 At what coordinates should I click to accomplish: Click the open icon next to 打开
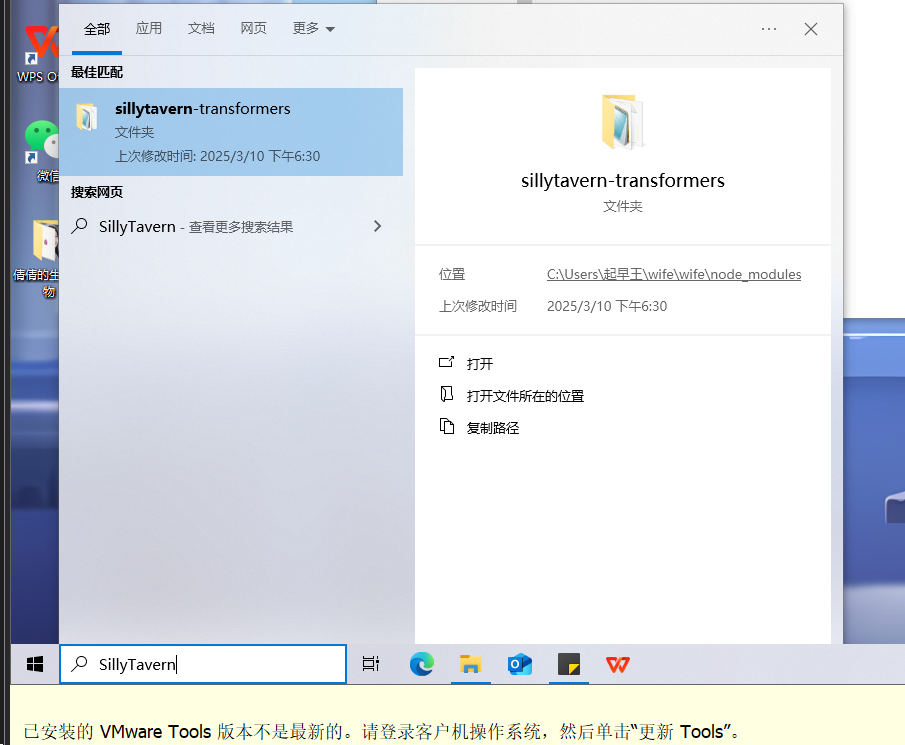click(447, 362)
